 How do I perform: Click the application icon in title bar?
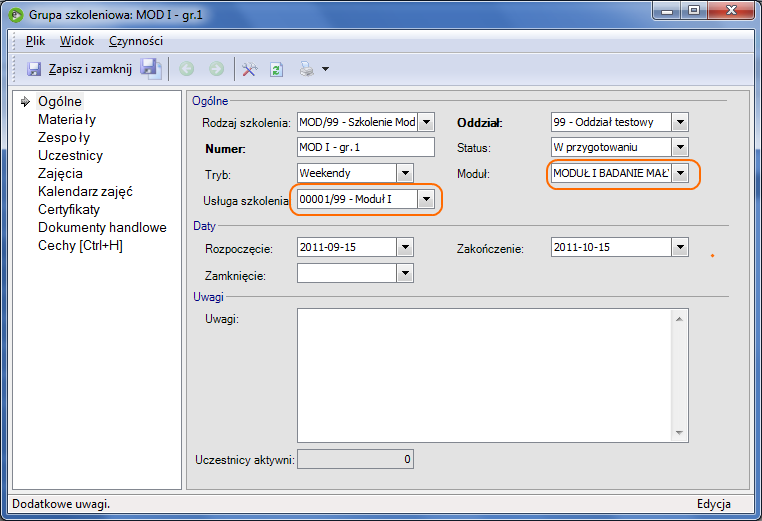pos(16,15)
